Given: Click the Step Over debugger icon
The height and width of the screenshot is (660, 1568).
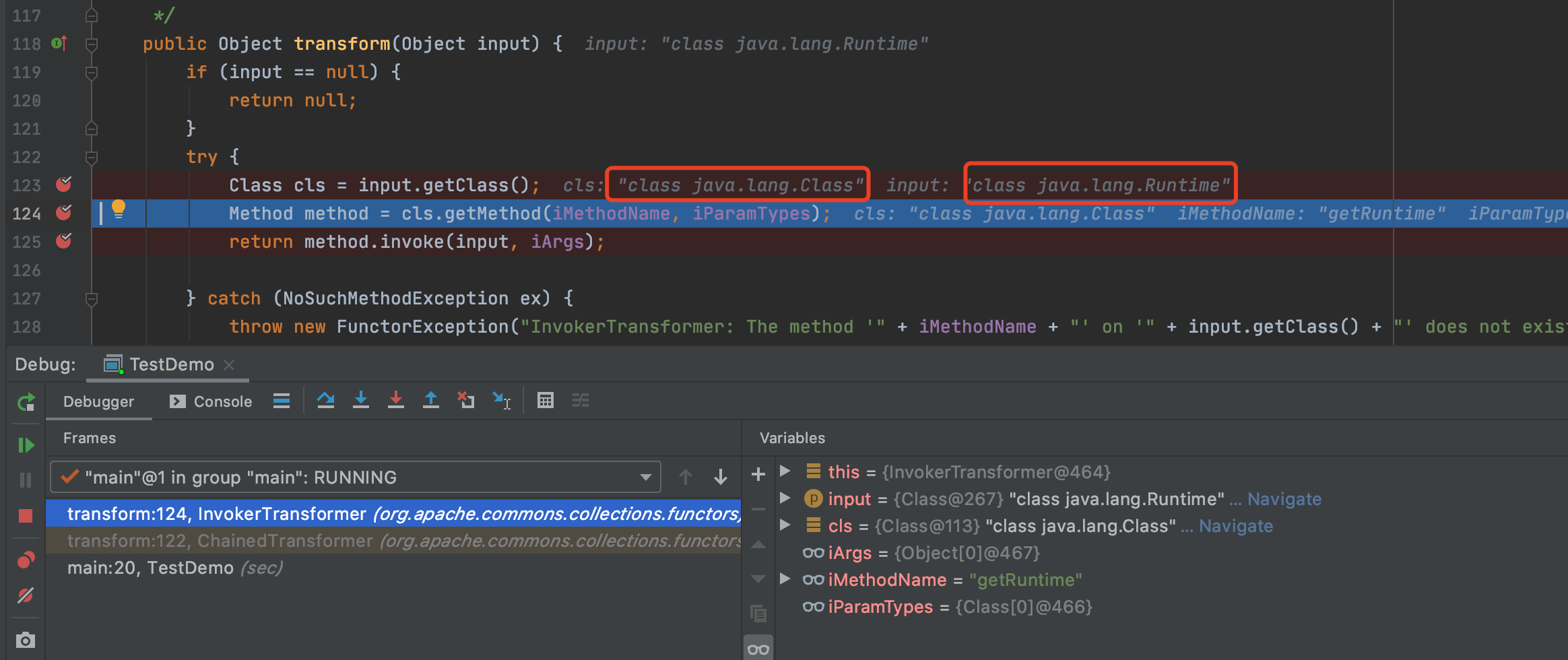Looking at the screenshot, I should click(326, 401).
